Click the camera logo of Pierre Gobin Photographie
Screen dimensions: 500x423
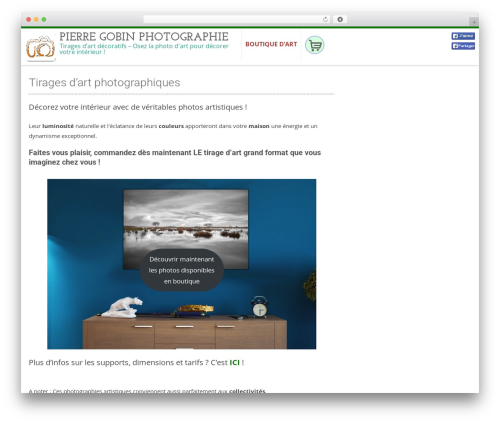(x=40, y=47)
